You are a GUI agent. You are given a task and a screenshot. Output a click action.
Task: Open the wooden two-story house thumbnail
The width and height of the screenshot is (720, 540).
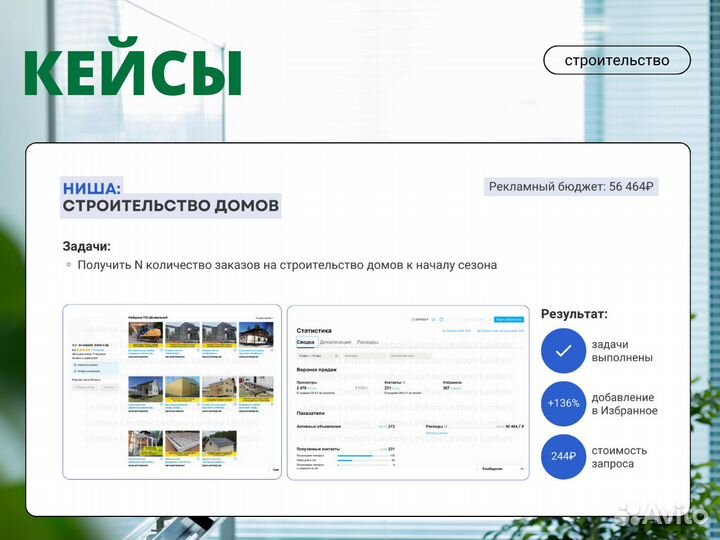pyautogui.click(x=219, y=389)
